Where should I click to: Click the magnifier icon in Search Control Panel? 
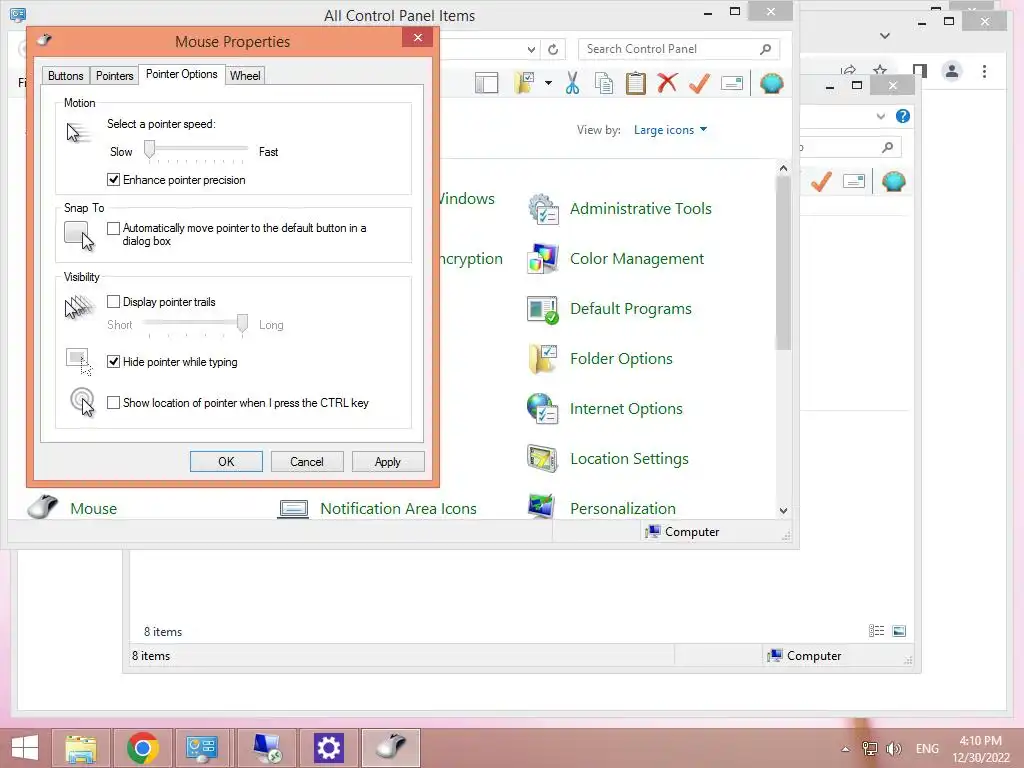765,49
